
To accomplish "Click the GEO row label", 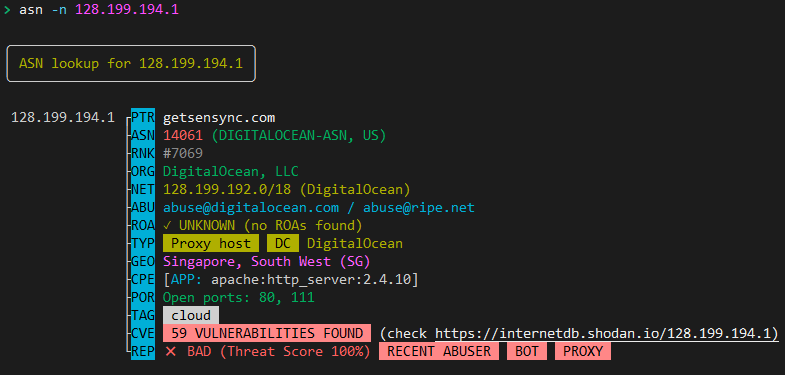I will point(143,261).
